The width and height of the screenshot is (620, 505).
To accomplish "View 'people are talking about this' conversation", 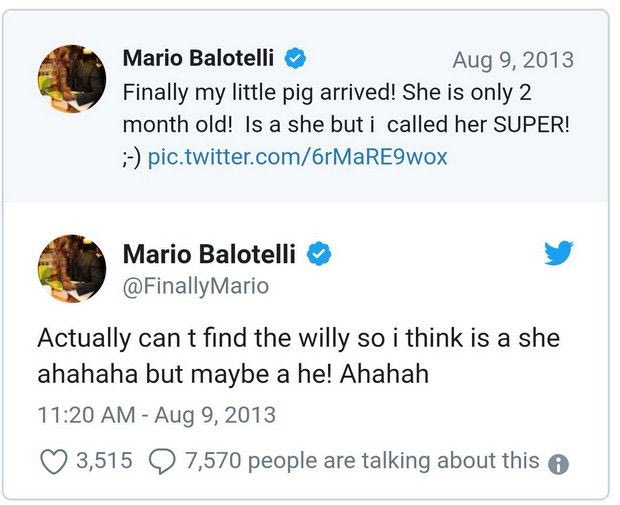I will pyautogui.click(x=393, y=461).
